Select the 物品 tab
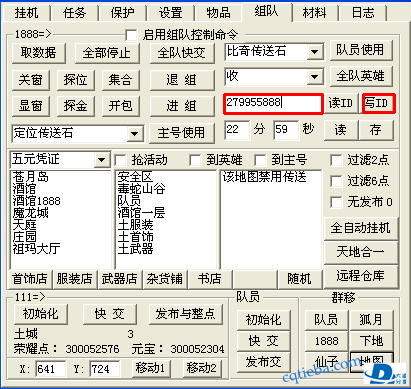Image resolution: width=411 pixels, height=389 pixels. pyautogui.click(x=218, y=13)
